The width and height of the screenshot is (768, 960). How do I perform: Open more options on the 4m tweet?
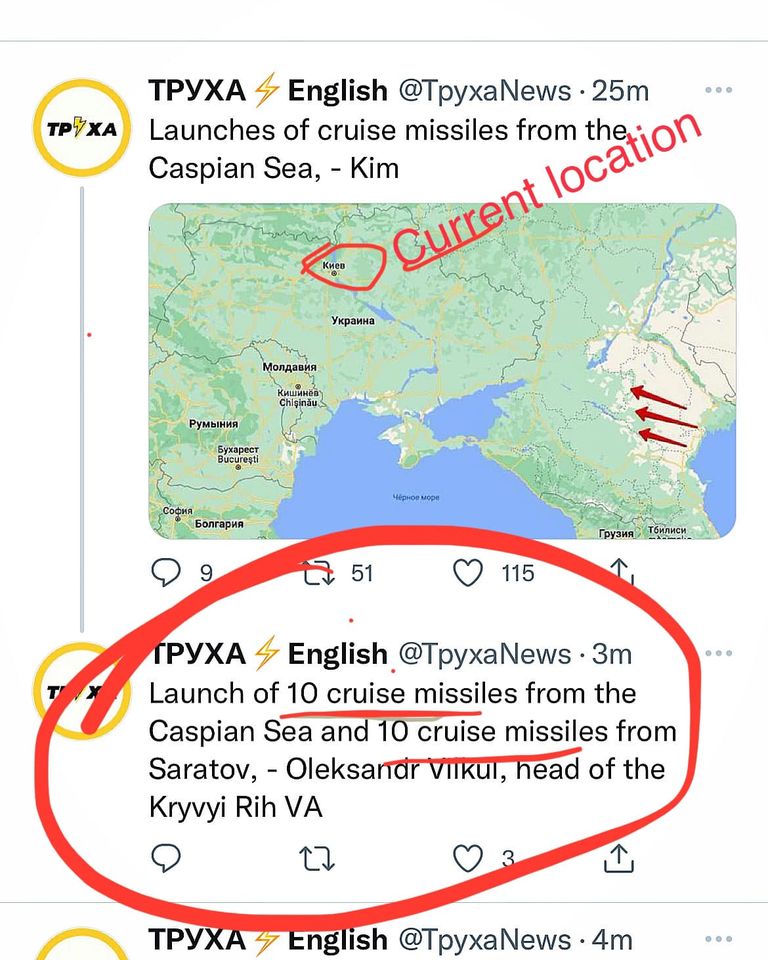718,939
